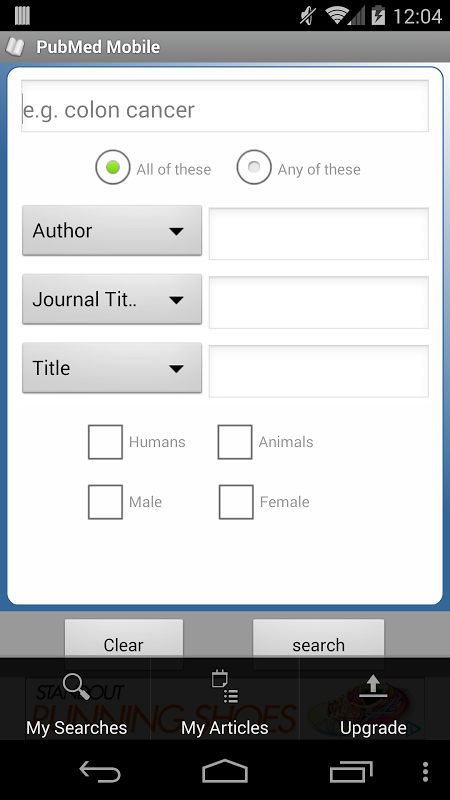The height and width of the screenshot is (800, 450).
Task: Focus the colon cancer search field
Action: tap(224, 106)
